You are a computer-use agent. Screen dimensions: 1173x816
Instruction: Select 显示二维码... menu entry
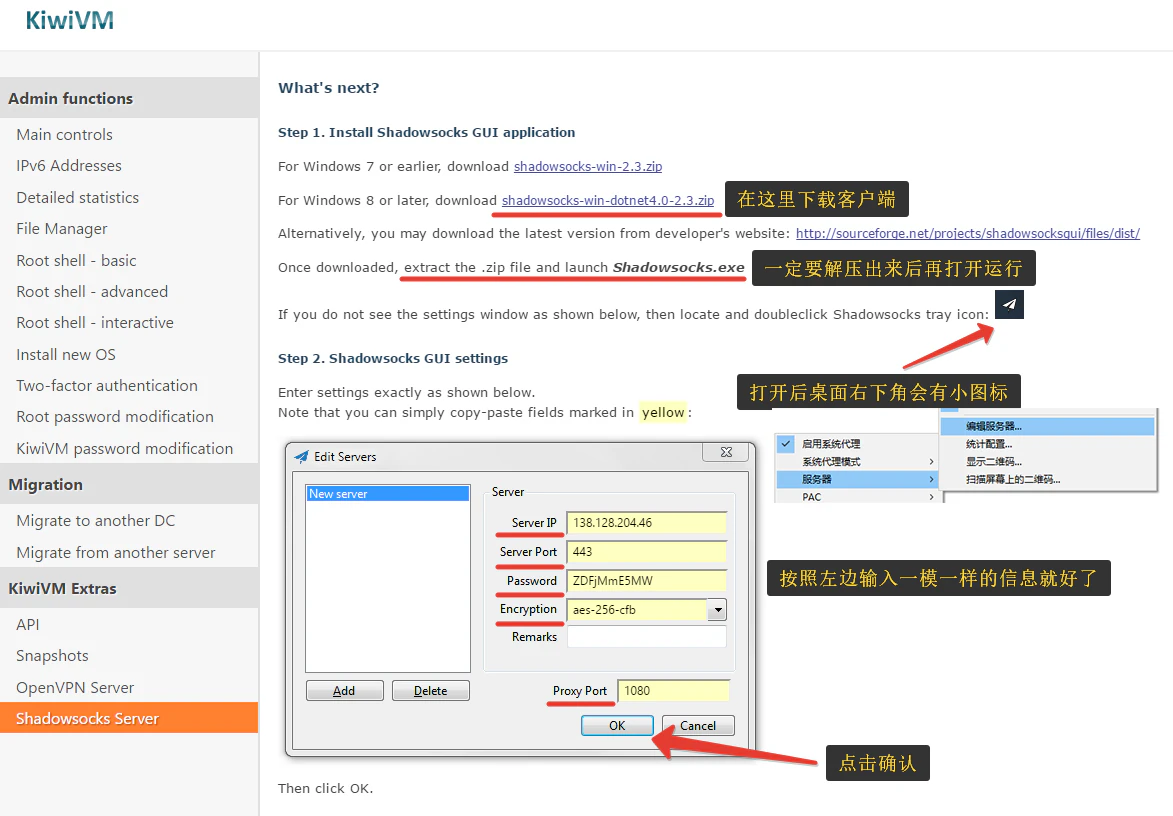click(x=1047, y=461)
